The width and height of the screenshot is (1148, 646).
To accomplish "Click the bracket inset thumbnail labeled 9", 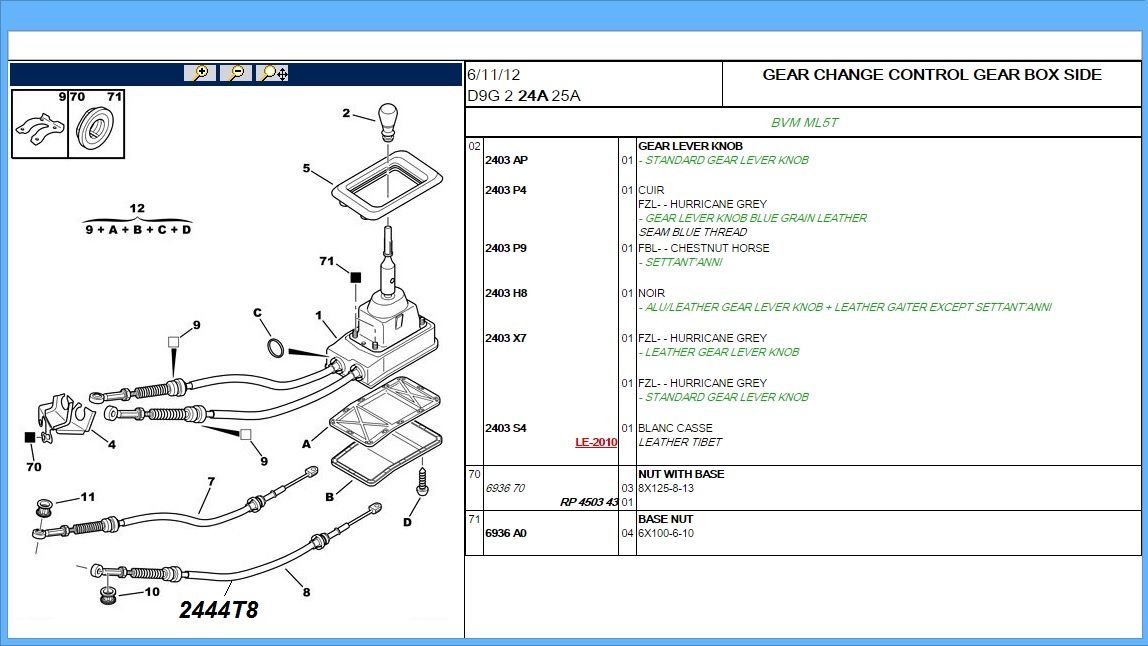I will click(38, 127).
